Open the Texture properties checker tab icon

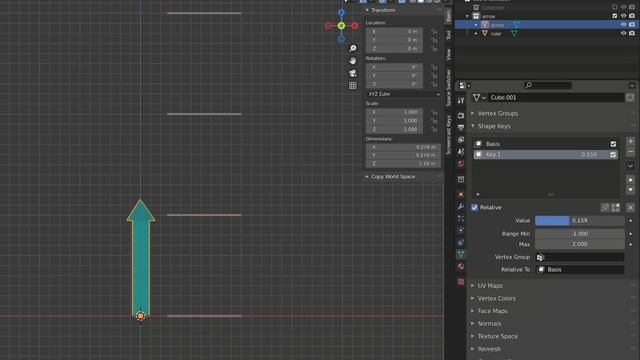(x=461, y=282)
